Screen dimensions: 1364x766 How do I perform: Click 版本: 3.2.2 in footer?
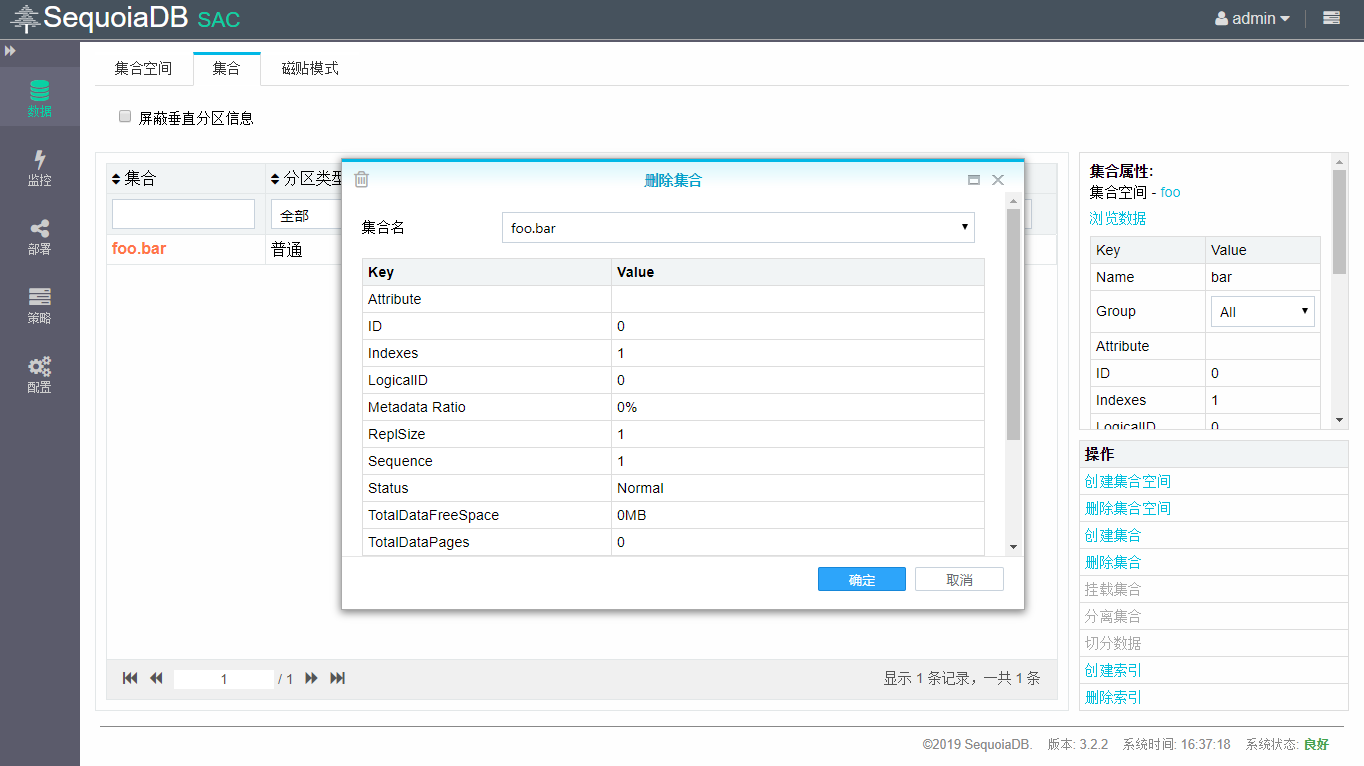[1078, 745]
